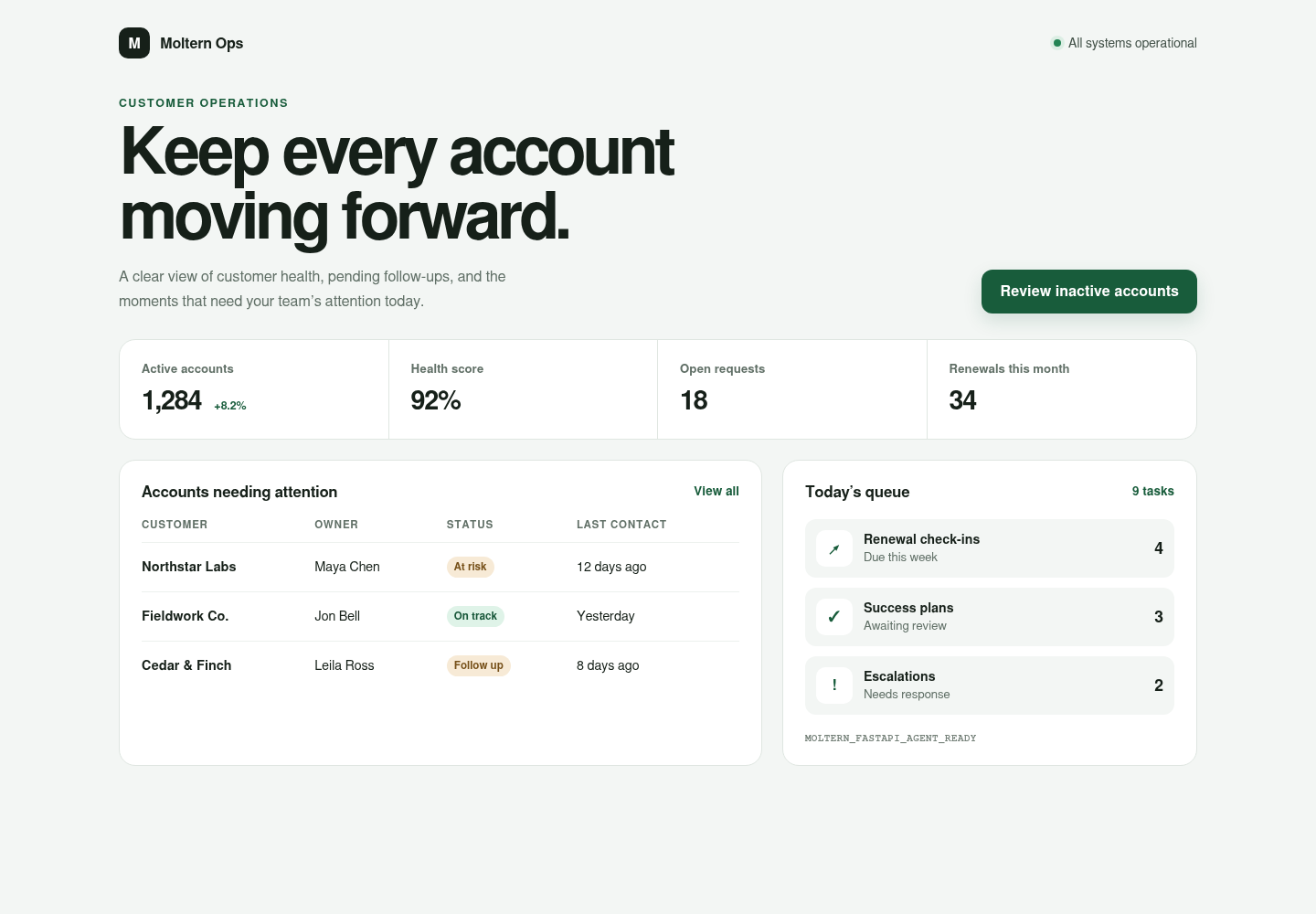Select the Northstar Labs customer row
The height and width of the screenshot is (914, 1316).
440,567
